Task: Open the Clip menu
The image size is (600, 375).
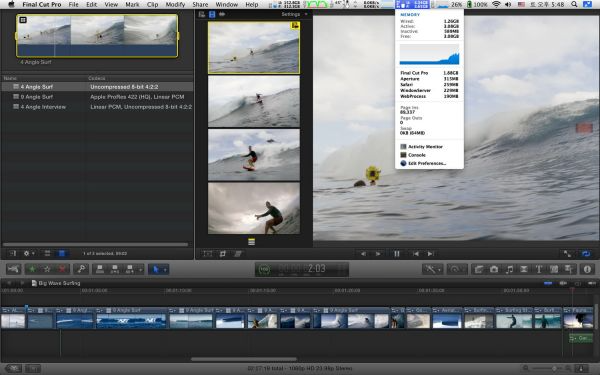Action: [x=152, y=5]
